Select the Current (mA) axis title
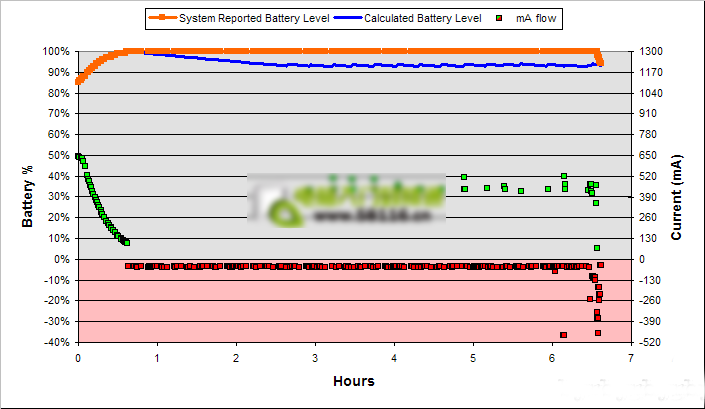Image resolution: width=705 pixels, height=409 pixels. (x=677, y=197)
